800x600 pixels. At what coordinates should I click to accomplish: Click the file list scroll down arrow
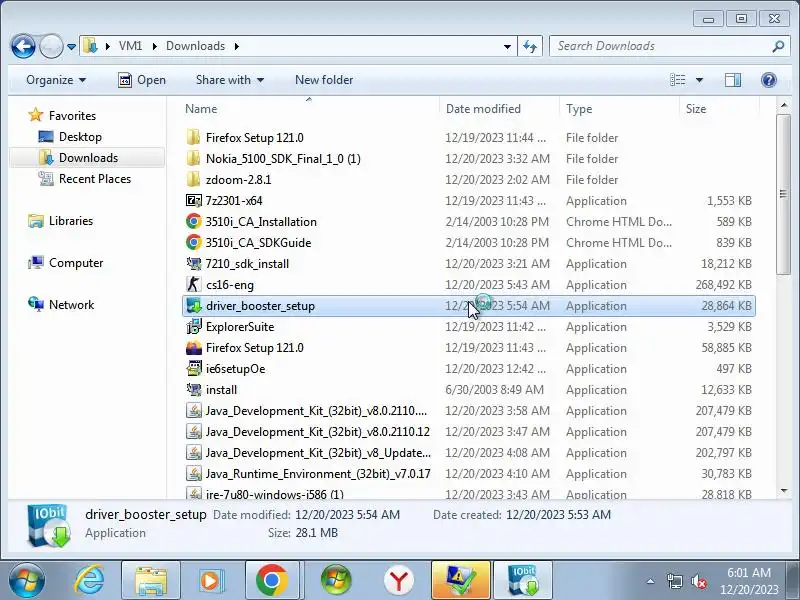click(783, 491)
